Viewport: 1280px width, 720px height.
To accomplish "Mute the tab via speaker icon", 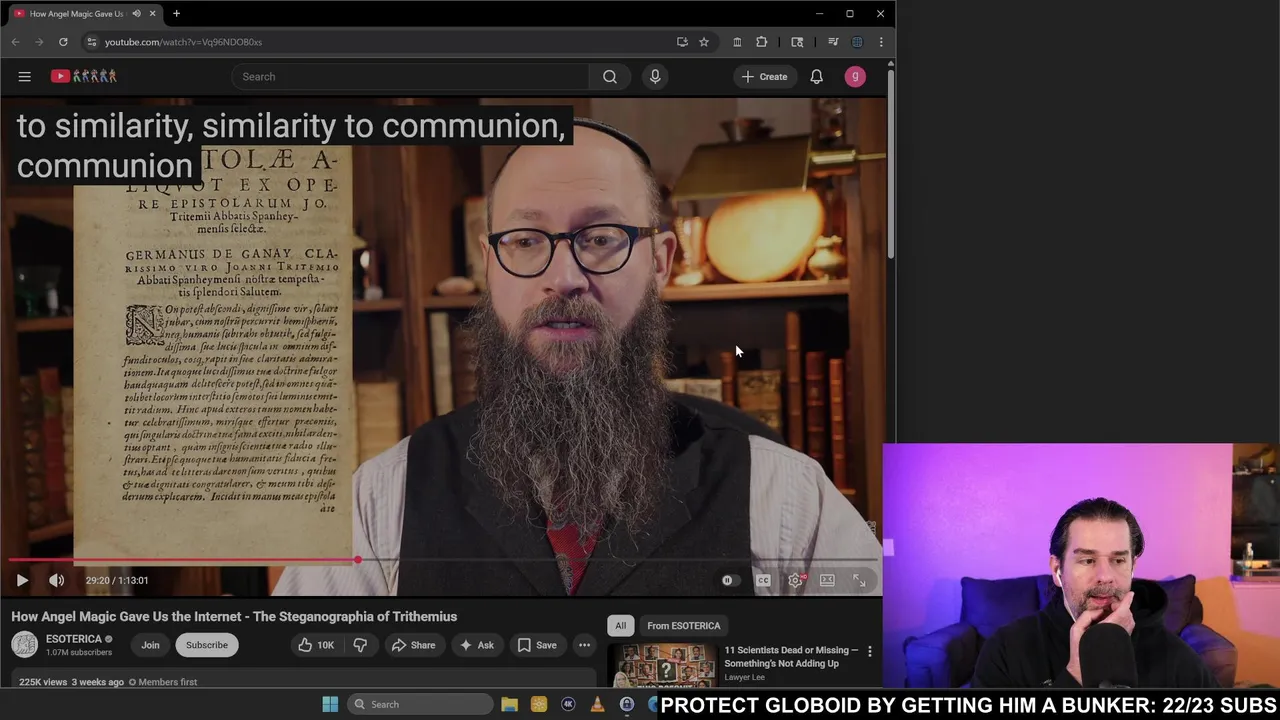I will 136,13.
